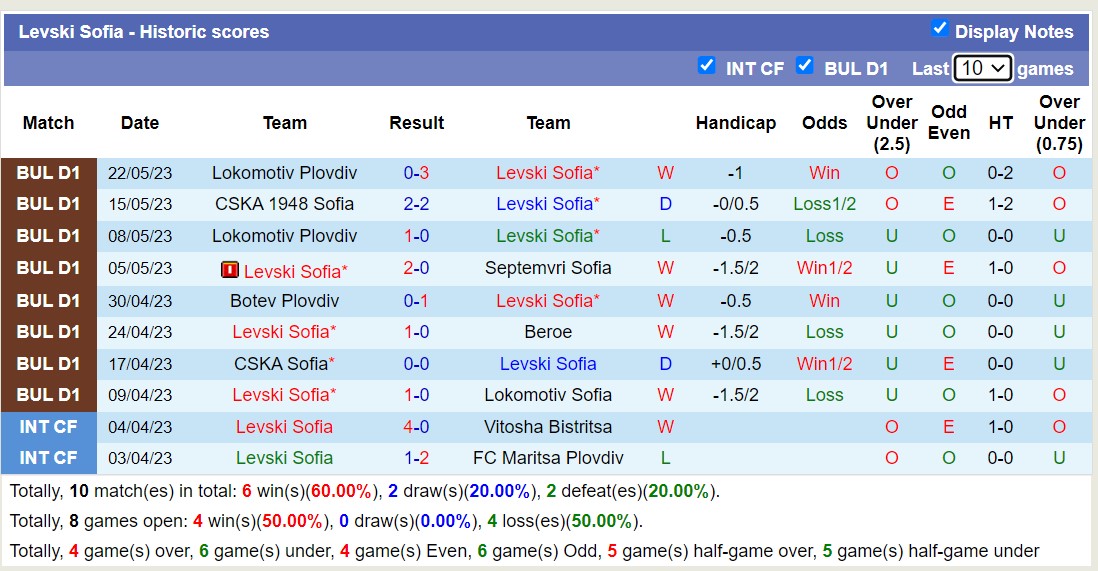This screenshot has width=1098, height=571.
Task: Open FC Maritsa Plovdiv team page
Action: pos(548,458)
